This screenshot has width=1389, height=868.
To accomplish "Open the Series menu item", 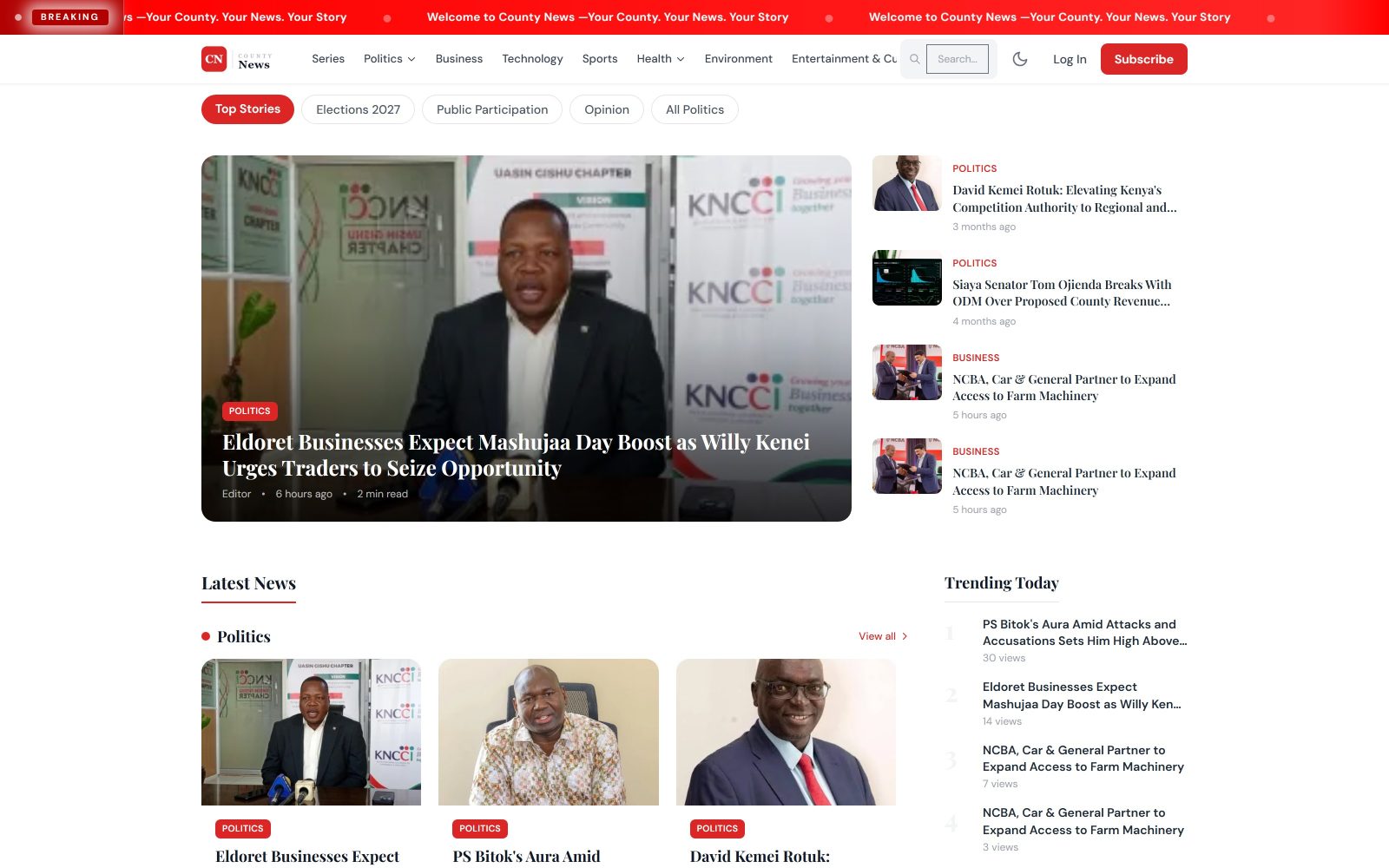I will 328,59.
